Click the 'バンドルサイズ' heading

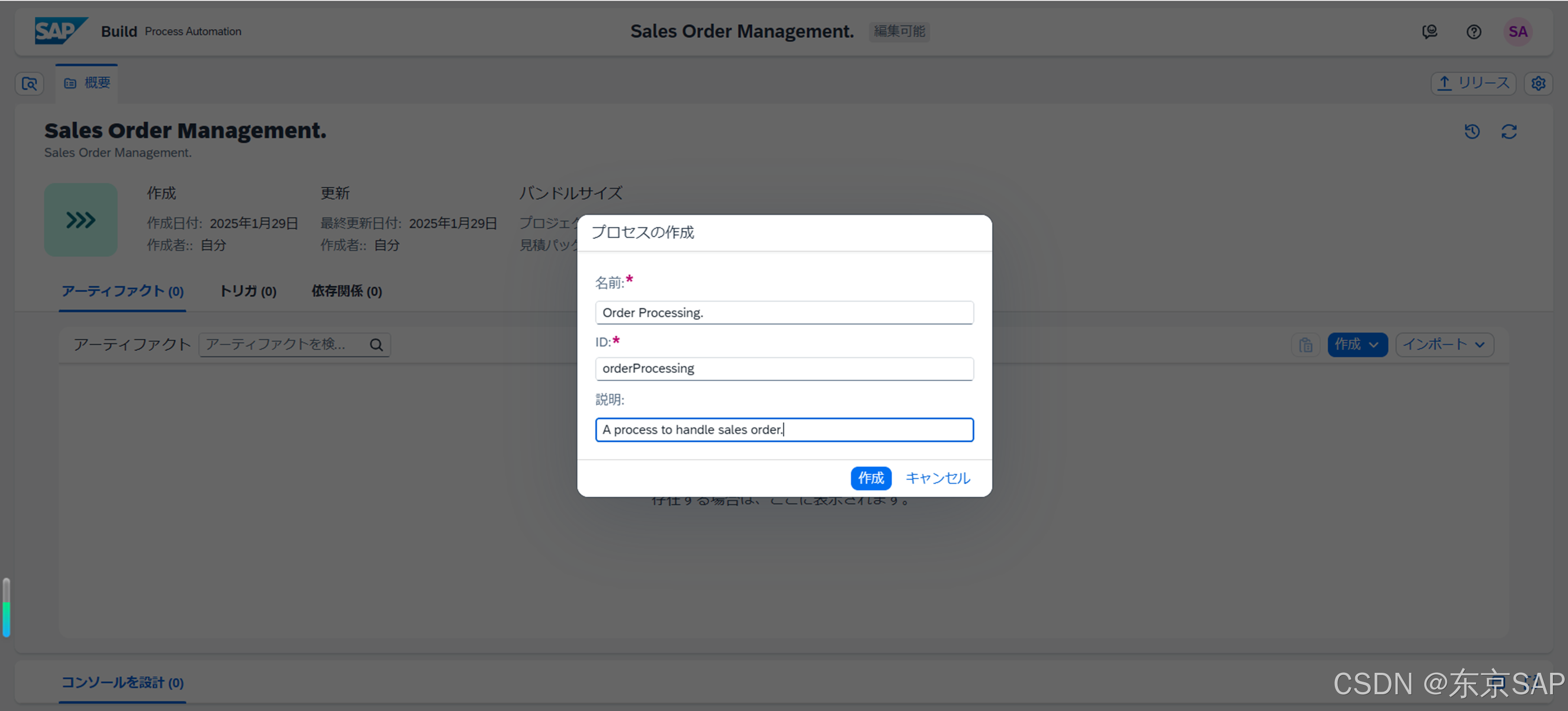[570, 193]
